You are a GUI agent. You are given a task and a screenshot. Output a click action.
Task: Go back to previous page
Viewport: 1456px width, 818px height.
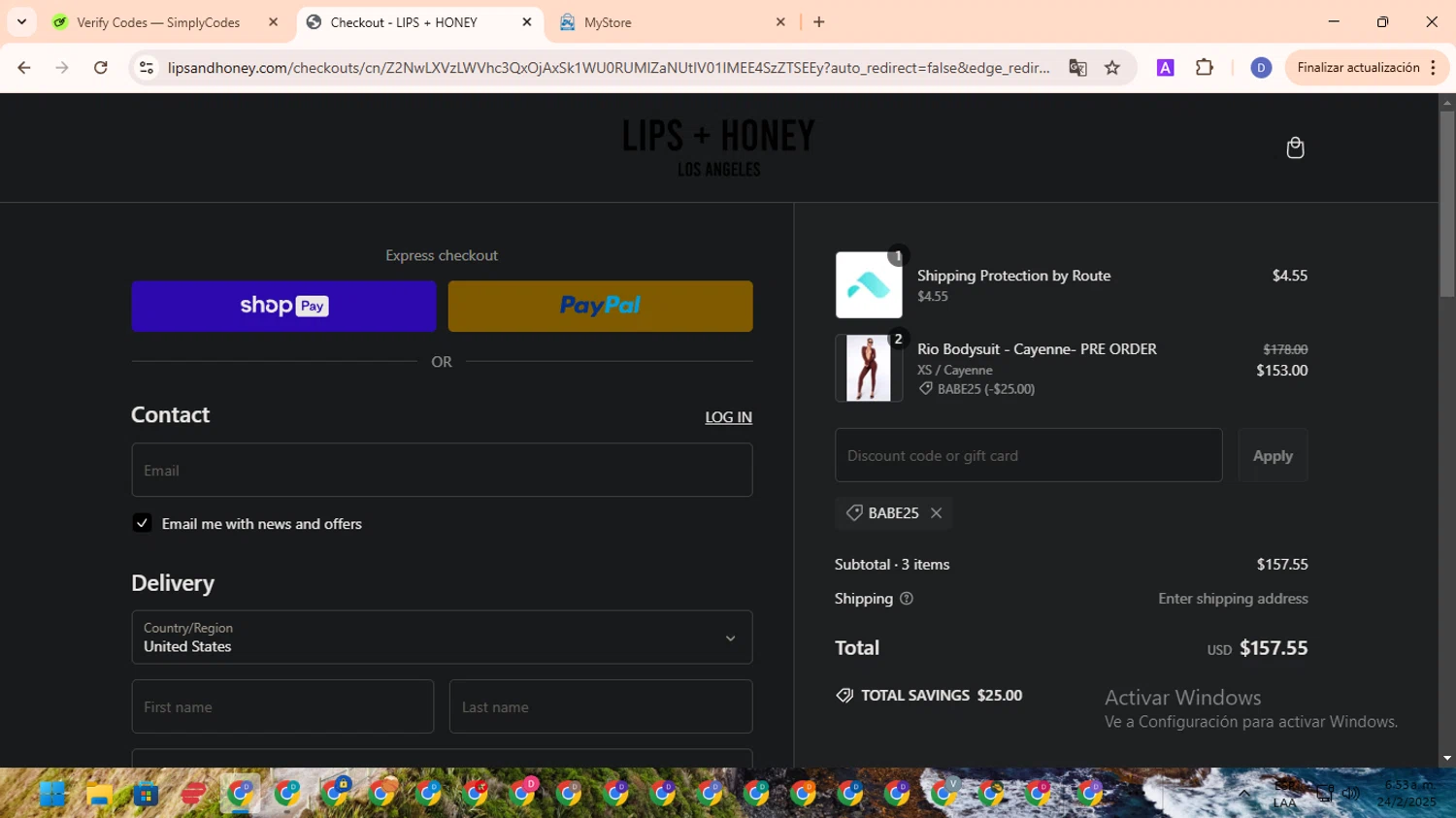[24, 68]
